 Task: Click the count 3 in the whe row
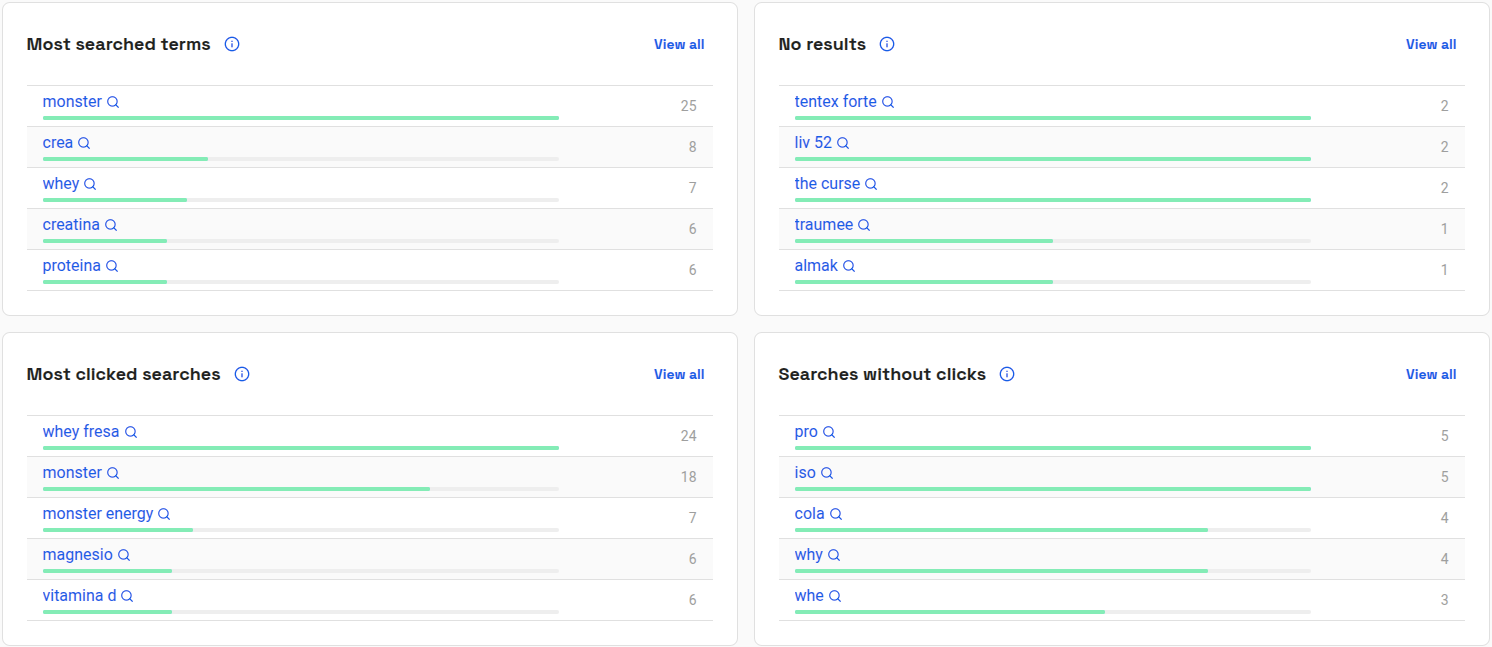click(x=1444, y=600)
